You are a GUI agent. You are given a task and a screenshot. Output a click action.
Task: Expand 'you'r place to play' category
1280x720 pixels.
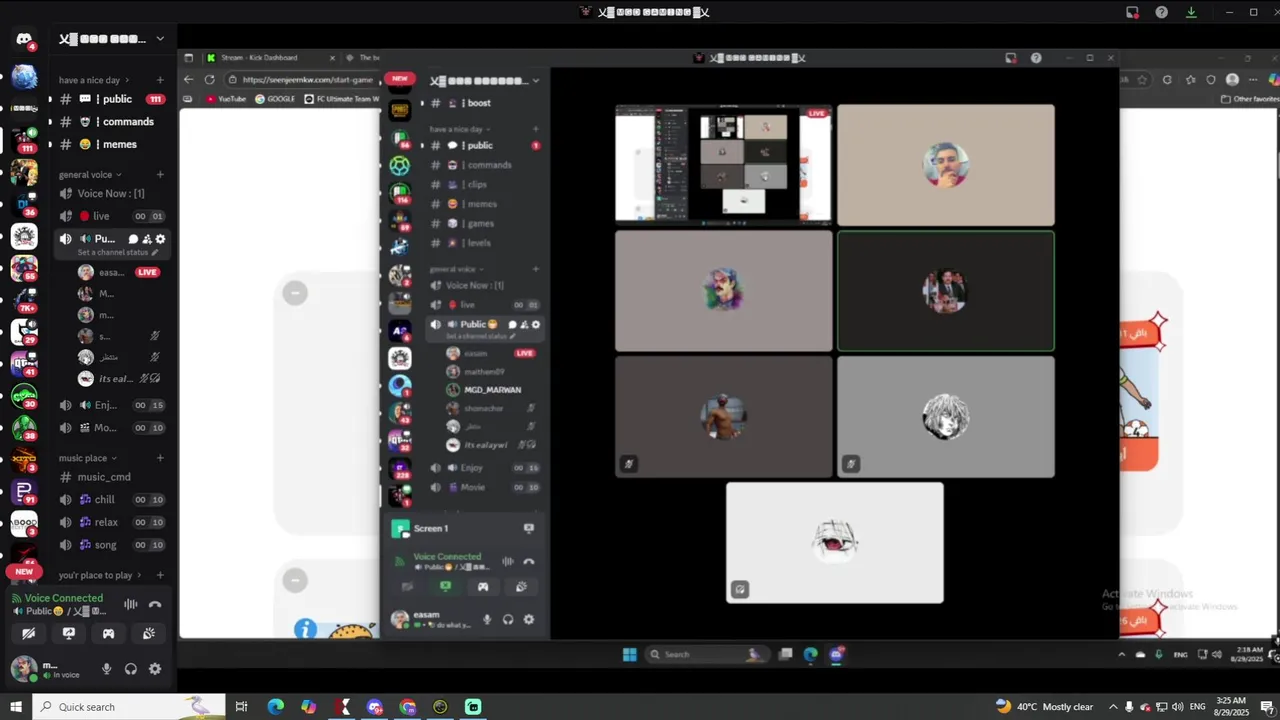tap(100, 575)
